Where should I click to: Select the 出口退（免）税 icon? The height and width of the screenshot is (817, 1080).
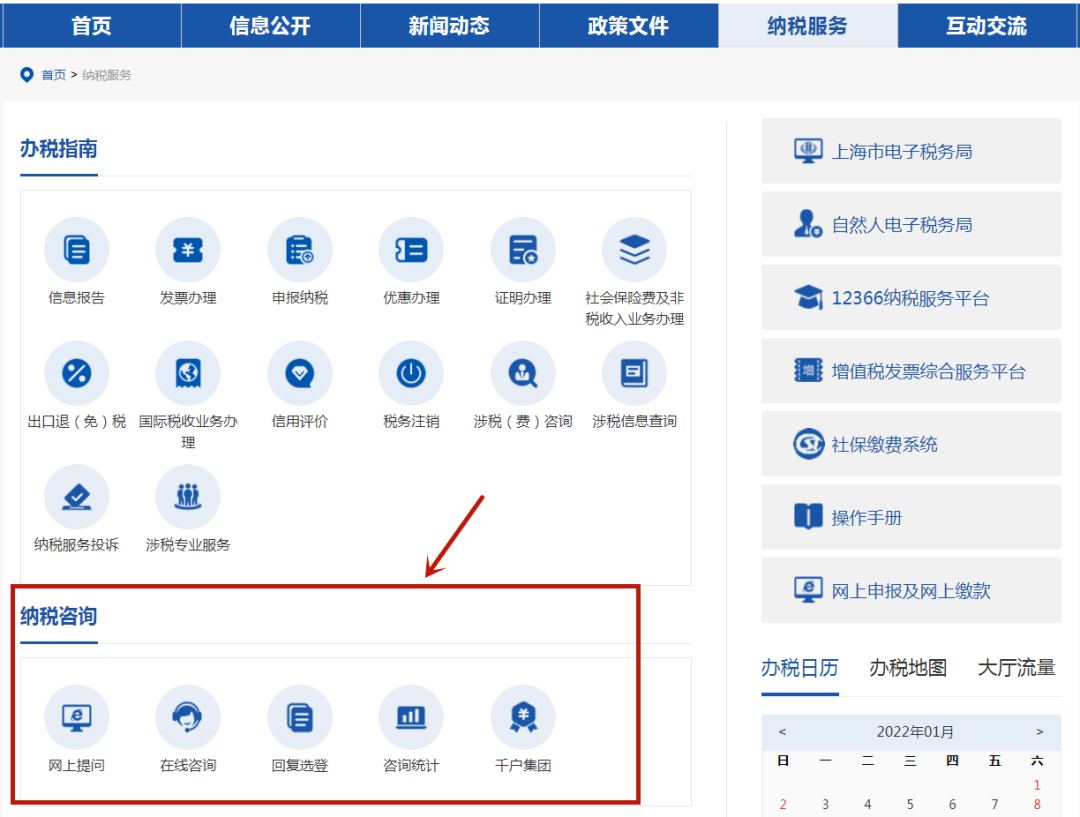tap(76, 373)
